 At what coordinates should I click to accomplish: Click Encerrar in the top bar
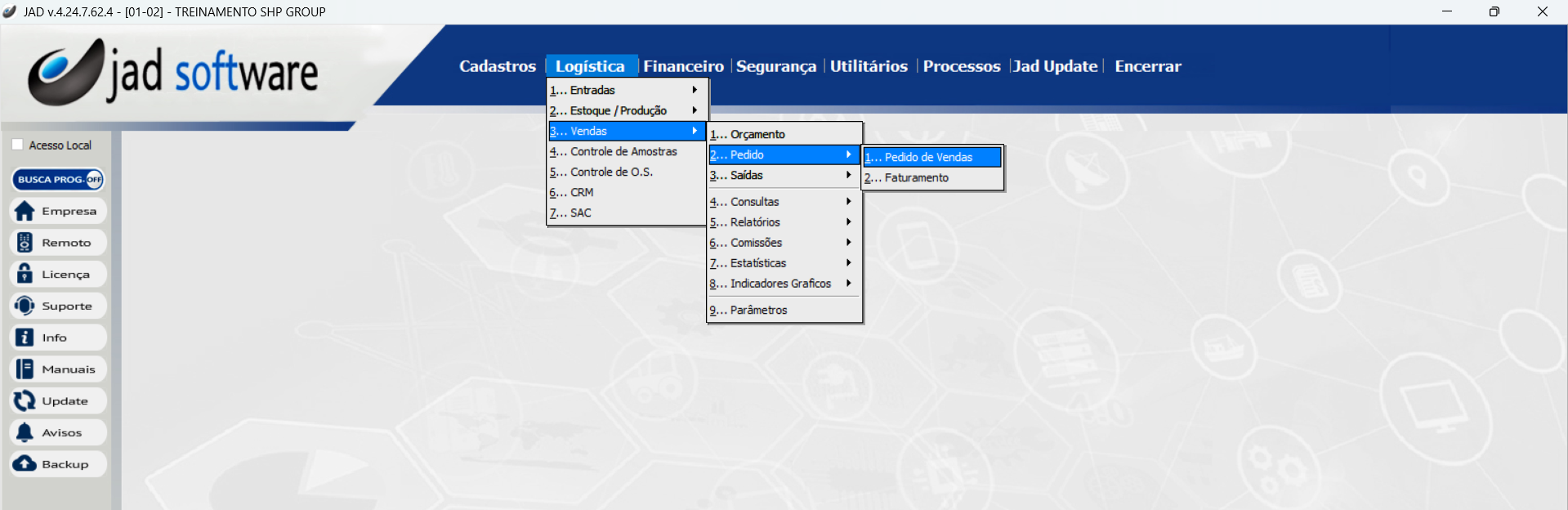[1147, 66]
